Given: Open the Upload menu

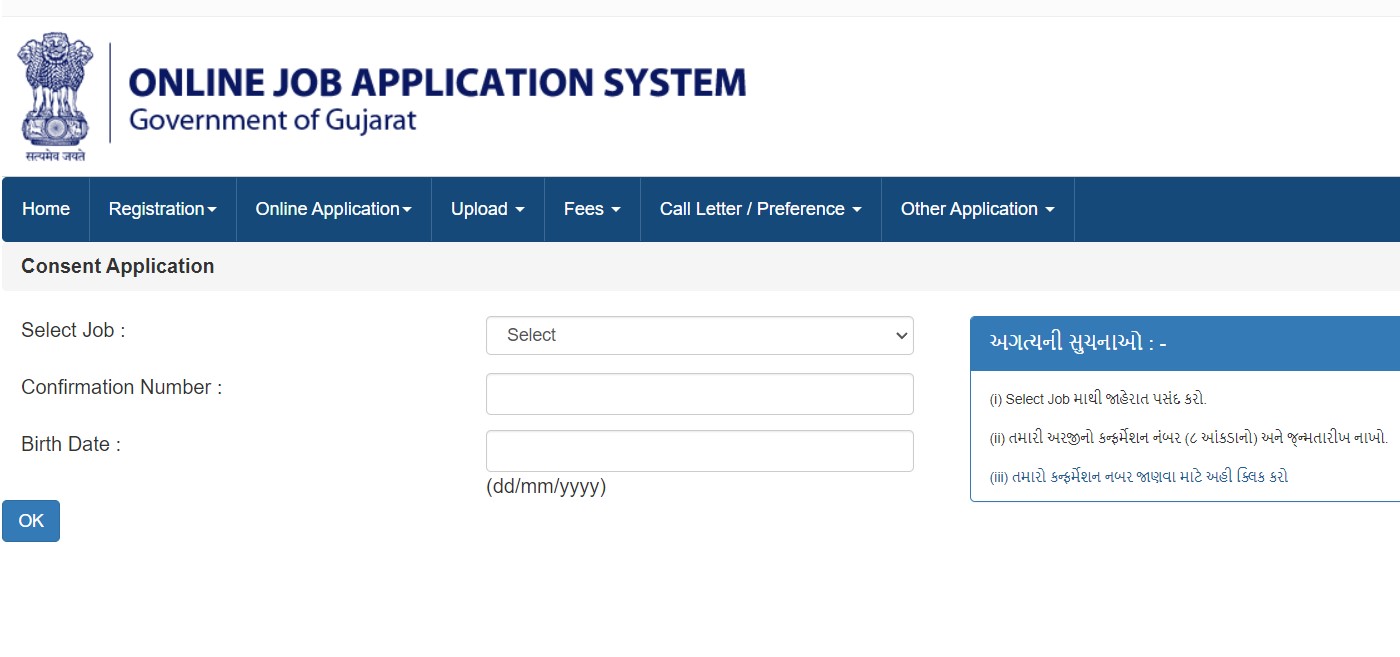Looking at the screenshot, I should point(487,209).
